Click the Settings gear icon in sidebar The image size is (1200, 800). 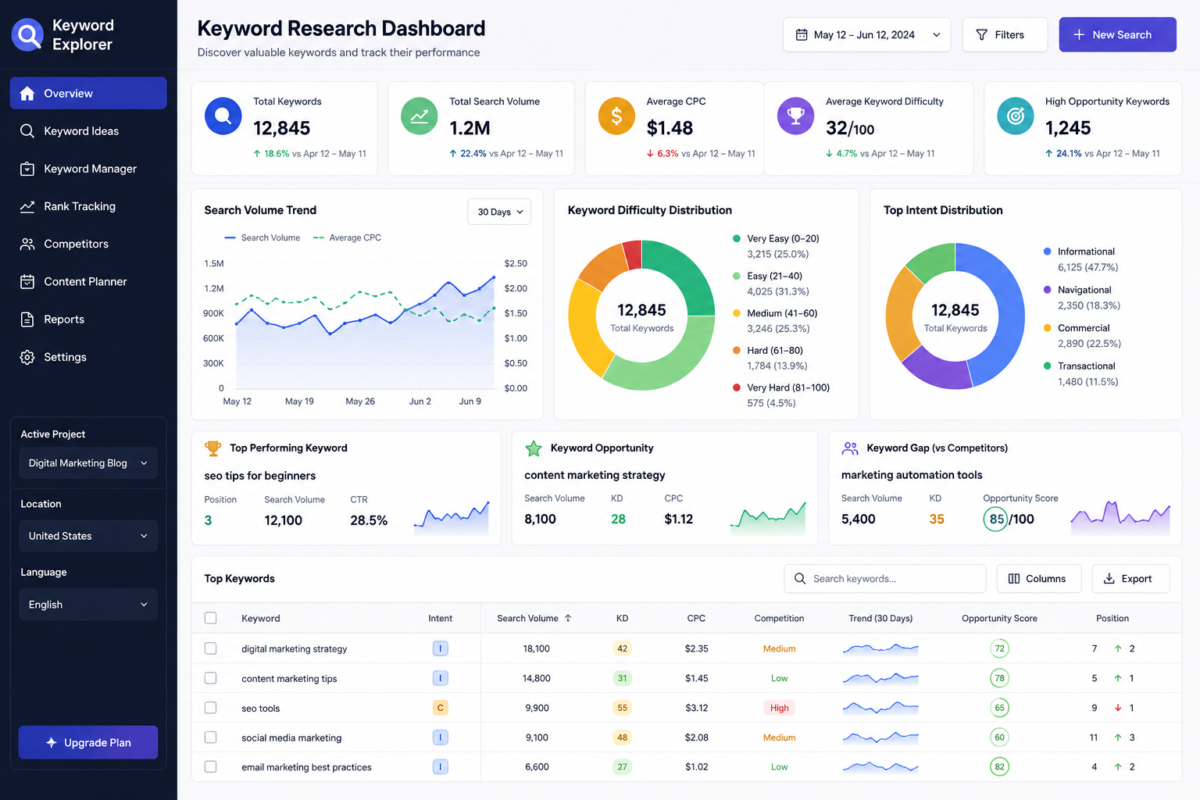[27, 357]
